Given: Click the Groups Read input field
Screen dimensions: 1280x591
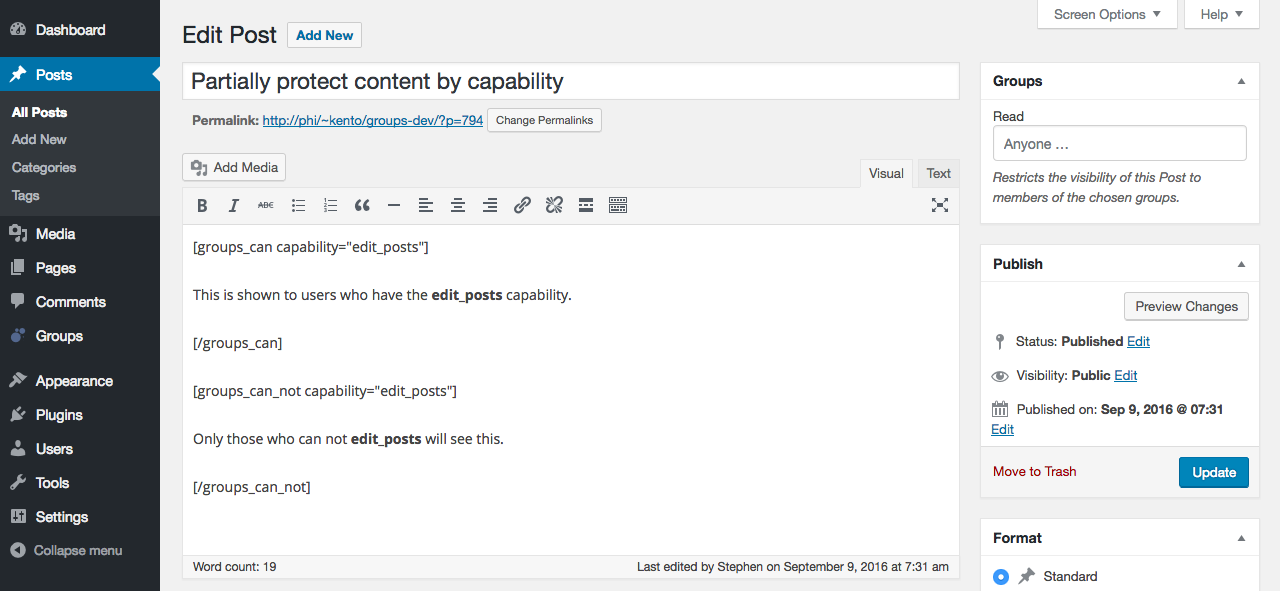Looking at the screenshot, I should click(1119, 143).
